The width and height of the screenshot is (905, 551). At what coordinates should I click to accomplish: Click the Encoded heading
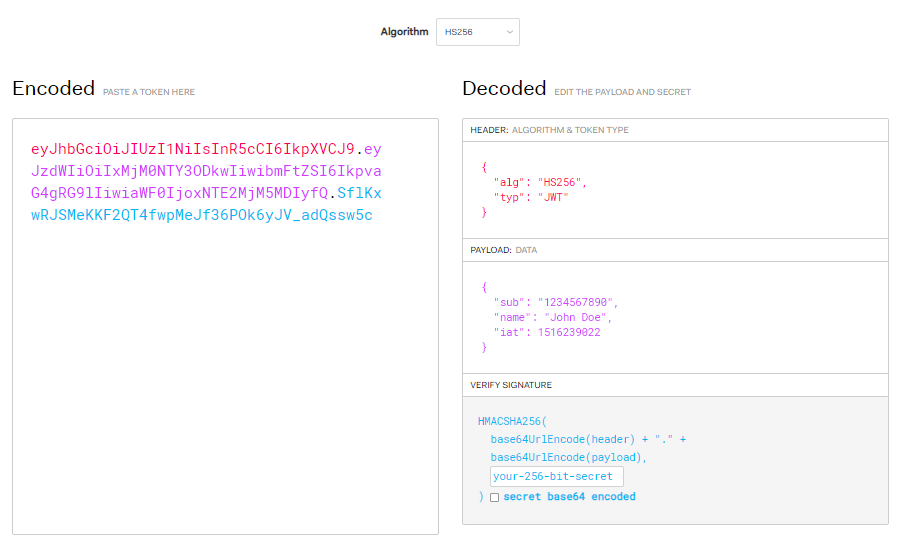[54, 88]
